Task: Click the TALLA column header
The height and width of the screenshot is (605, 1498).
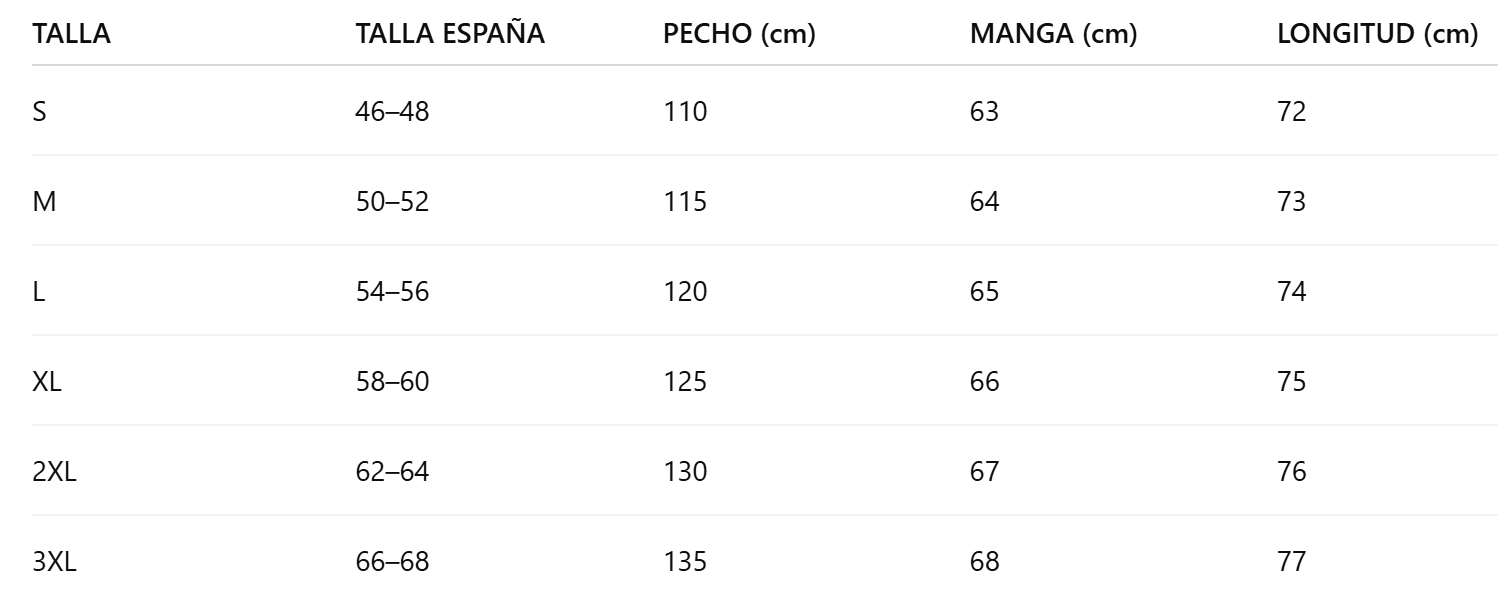Action: (x=71, y=34)
